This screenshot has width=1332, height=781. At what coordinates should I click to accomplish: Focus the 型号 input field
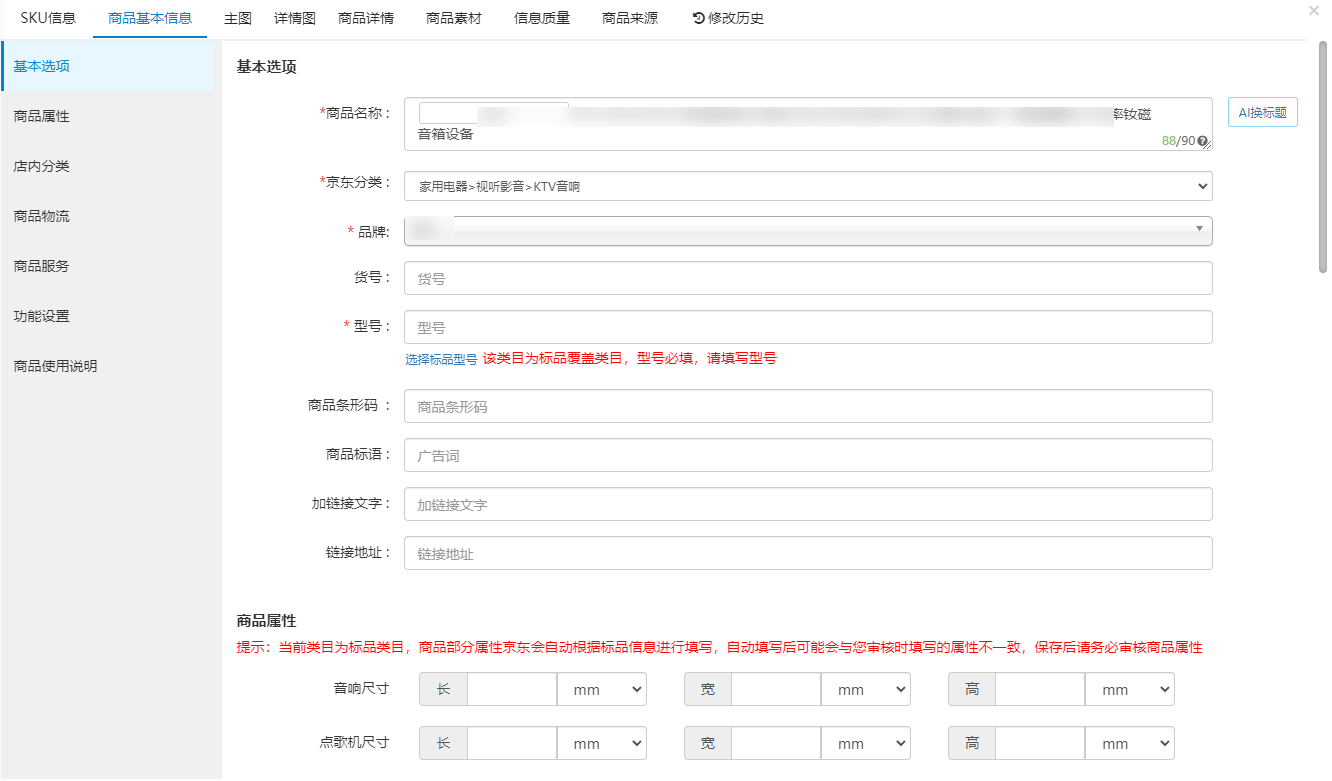pos(808,328)
